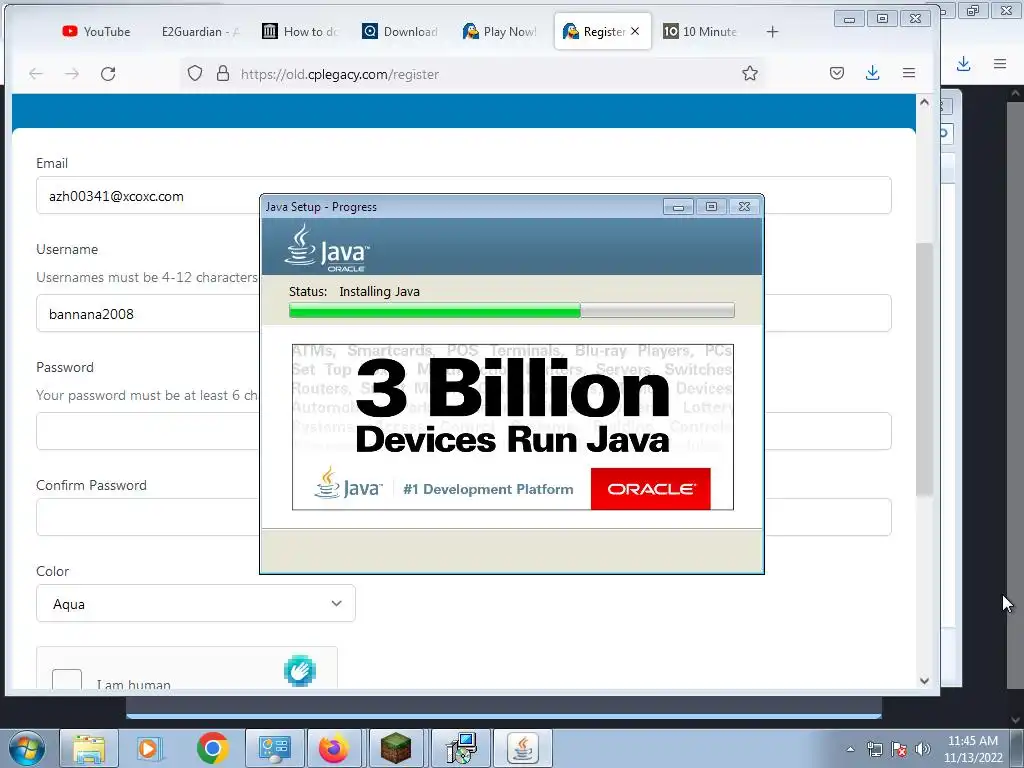The image size is (1024, 768).
Task: Reload the current page
Action: (108, 74)
